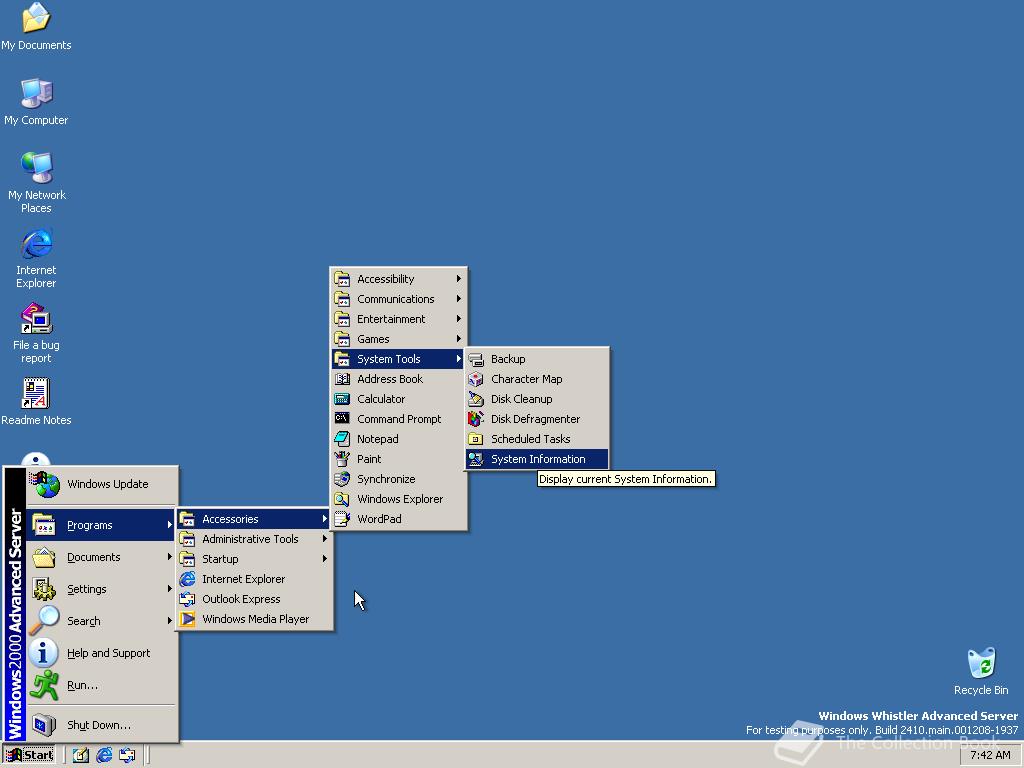Open My Network Places desktop icon
Screen dimensions: 1024x768
36,182
